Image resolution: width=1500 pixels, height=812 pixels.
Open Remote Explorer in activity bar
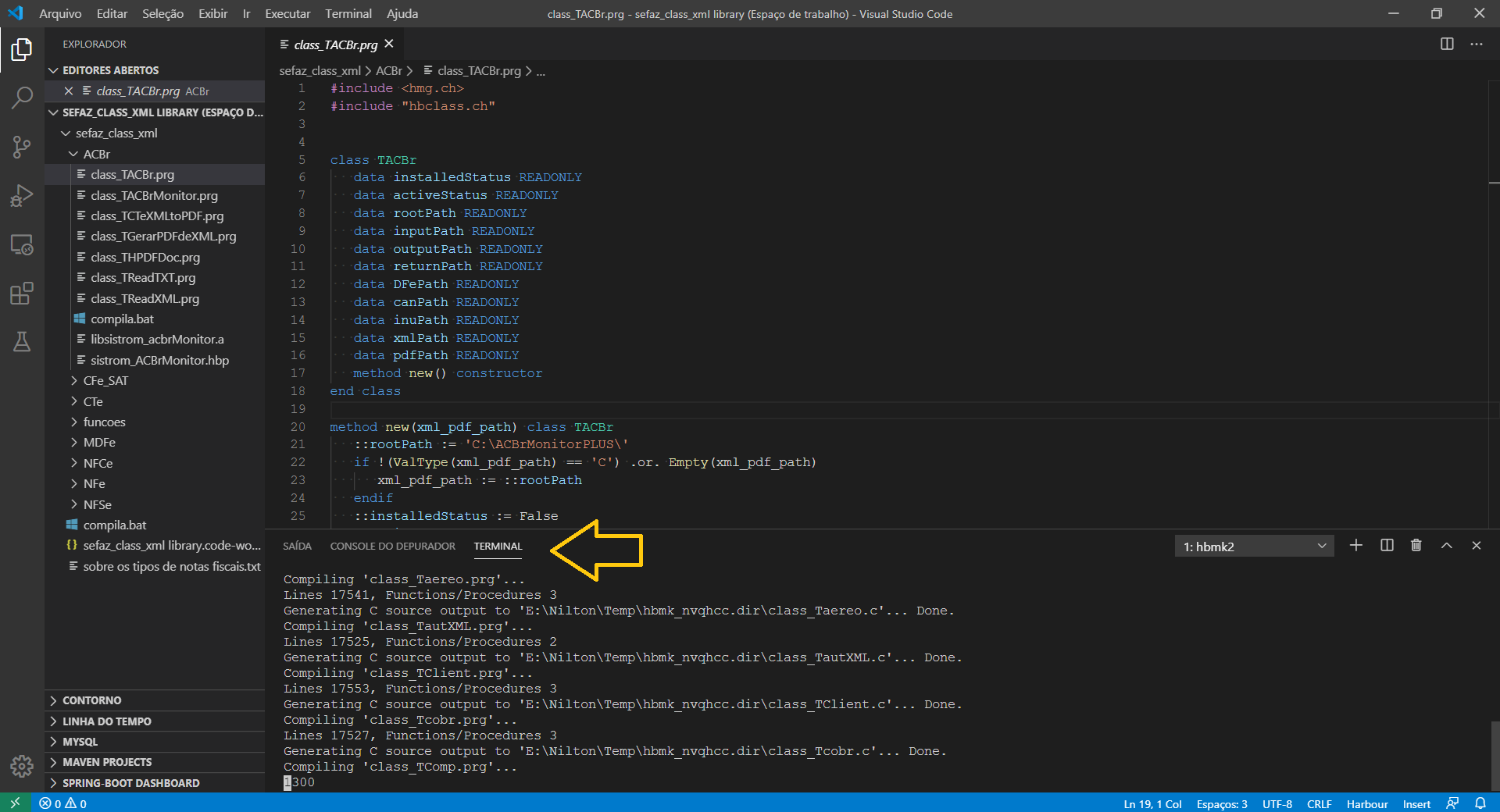tap(22, 245)
